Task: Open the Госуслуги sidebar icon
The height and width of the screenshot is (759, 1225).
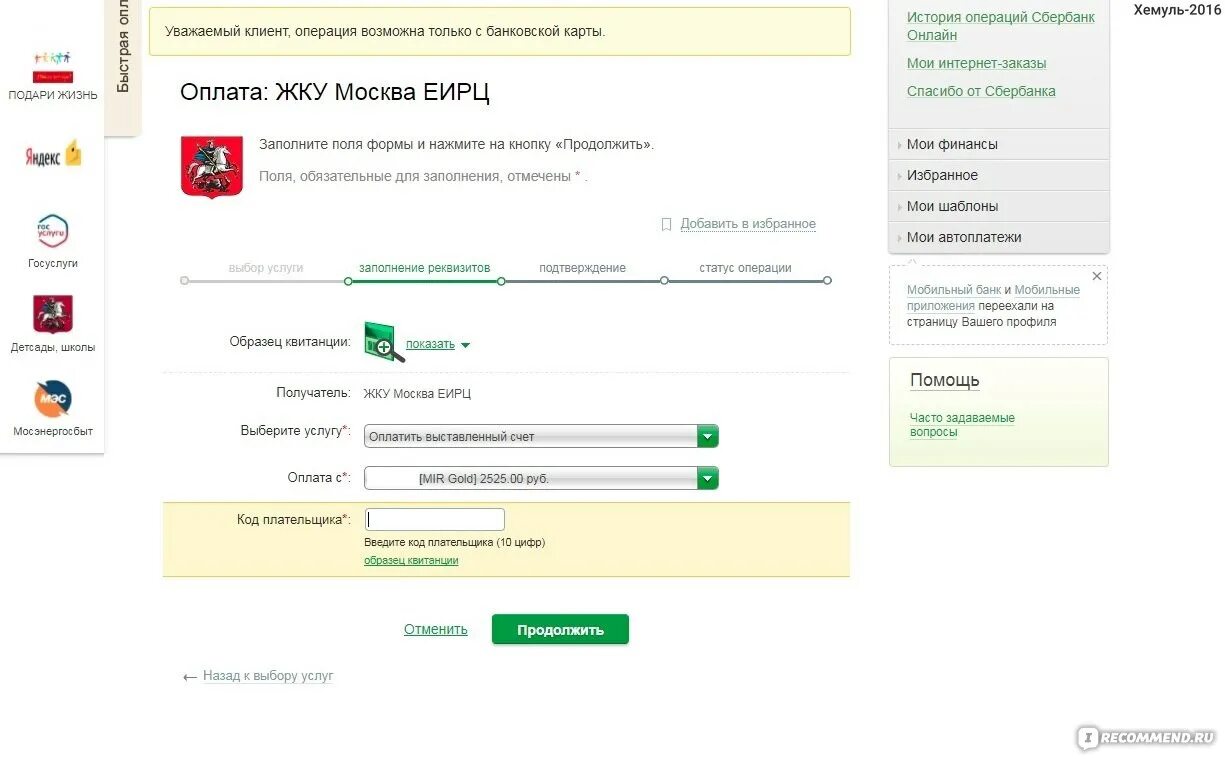Action: tap(53, 231)
